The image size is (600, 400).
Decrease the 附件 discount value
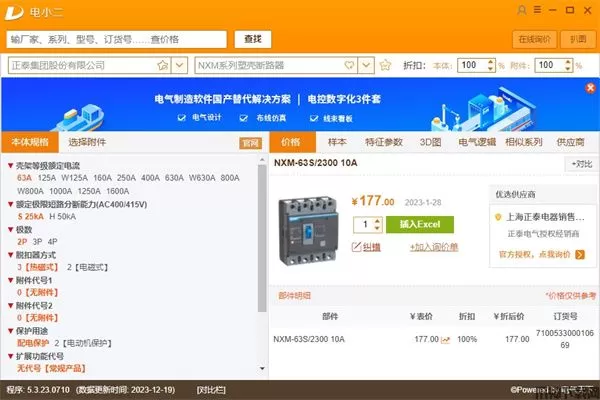[x=568, y=69]
